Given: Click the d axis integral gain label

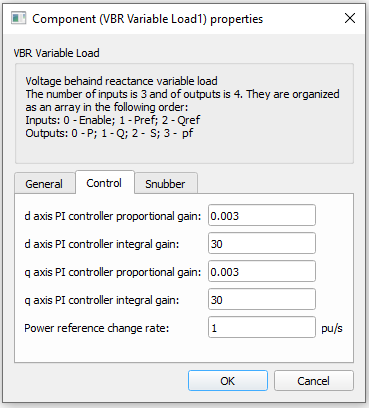Looking at the screenshot, I should pos(102,244).
